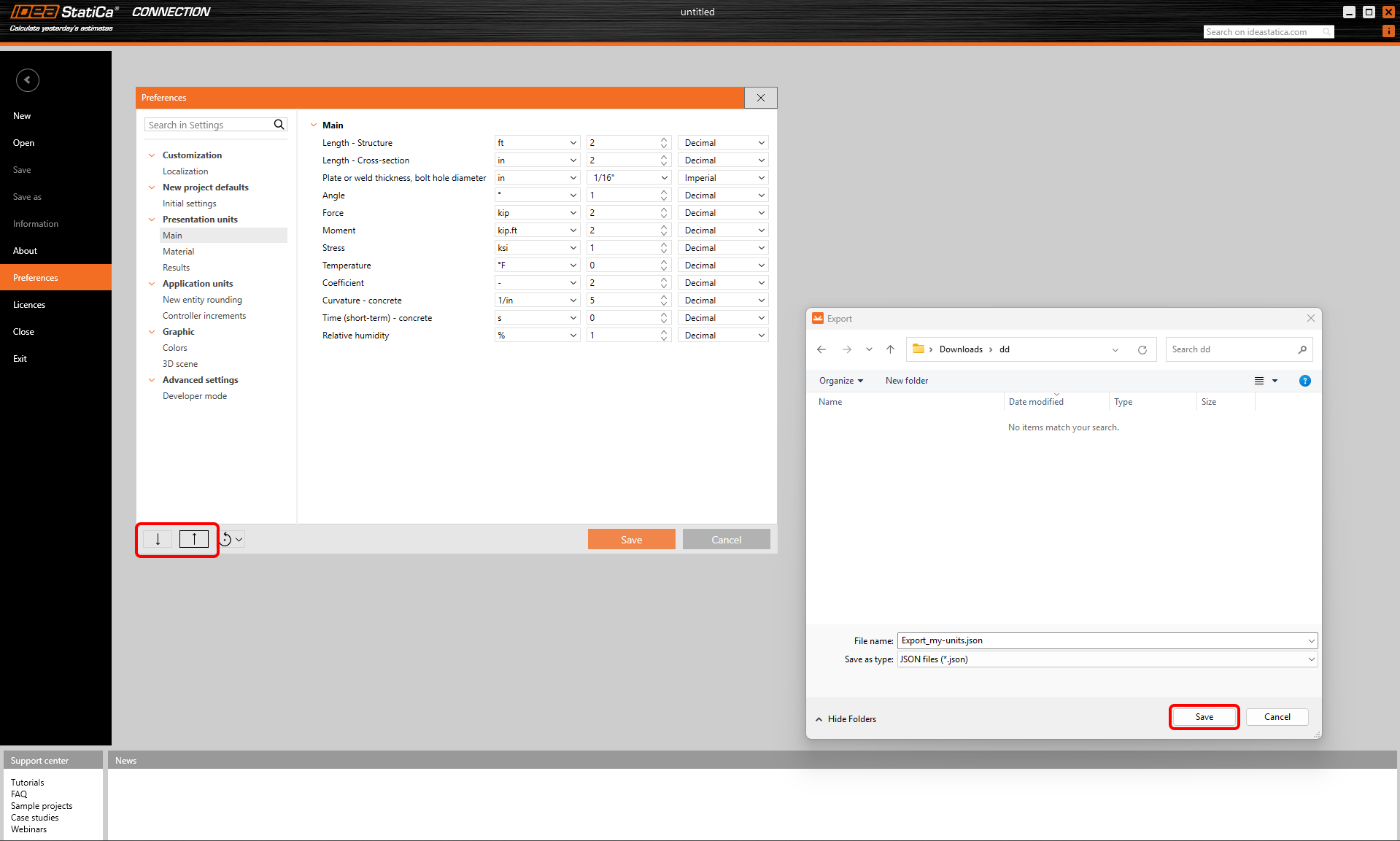Viewport: 1400px width, 841px height.
Task: Open the Stress format Decimal dropdown
Action: 761,248
